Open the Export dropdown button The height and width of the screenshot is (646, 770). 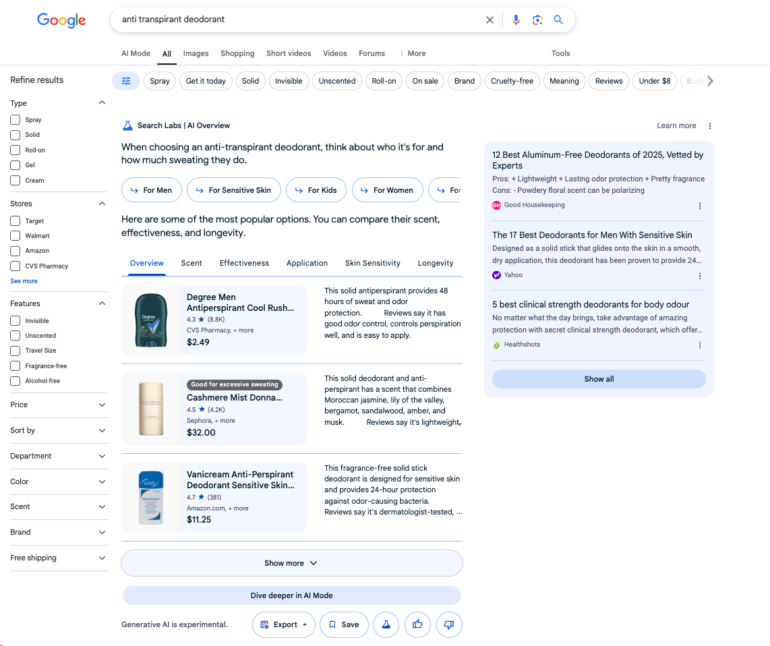pos(284,624)
